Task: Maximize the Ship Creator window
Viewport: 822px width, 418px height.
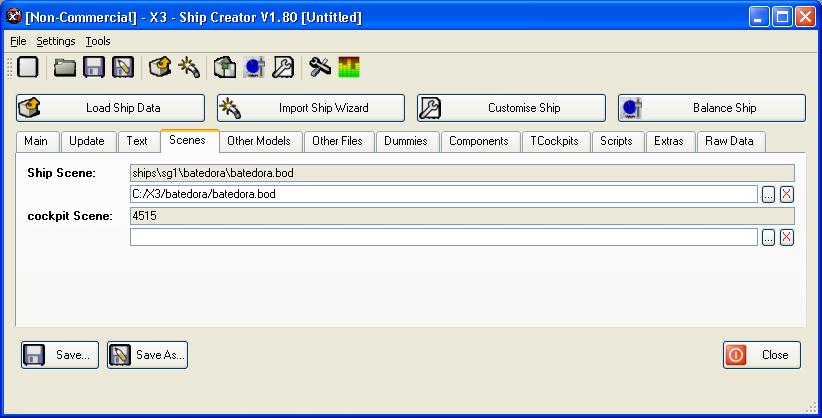Action: (782, 17)
